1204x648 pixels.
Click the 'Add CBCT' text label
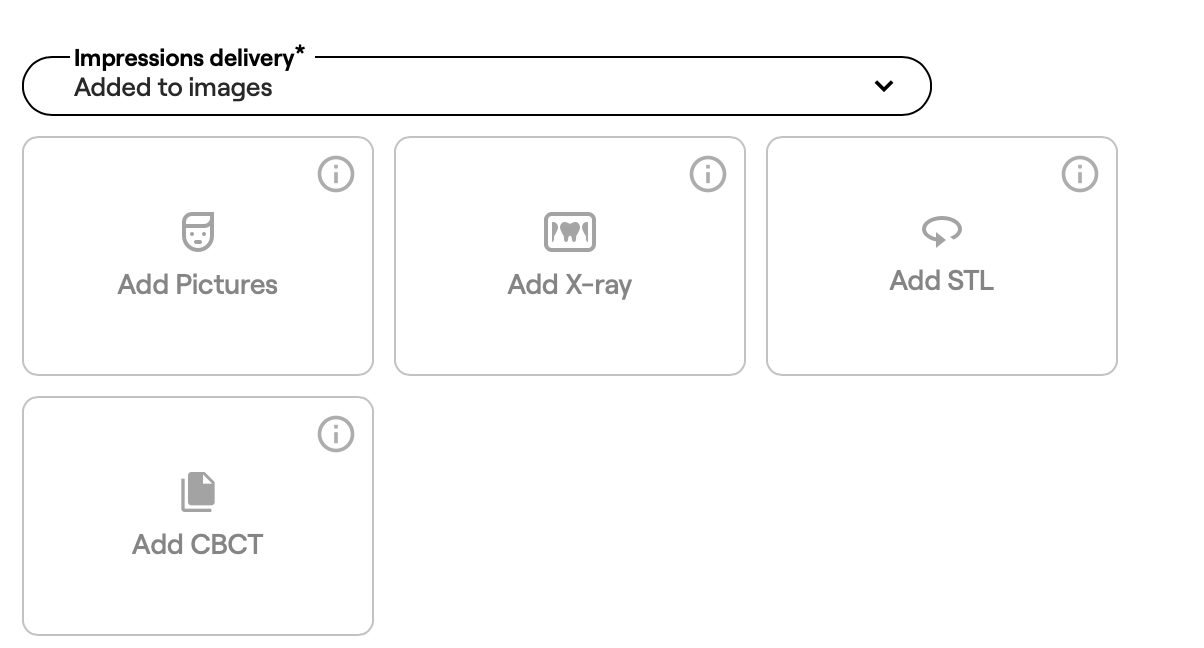click(x=198, y=545)
